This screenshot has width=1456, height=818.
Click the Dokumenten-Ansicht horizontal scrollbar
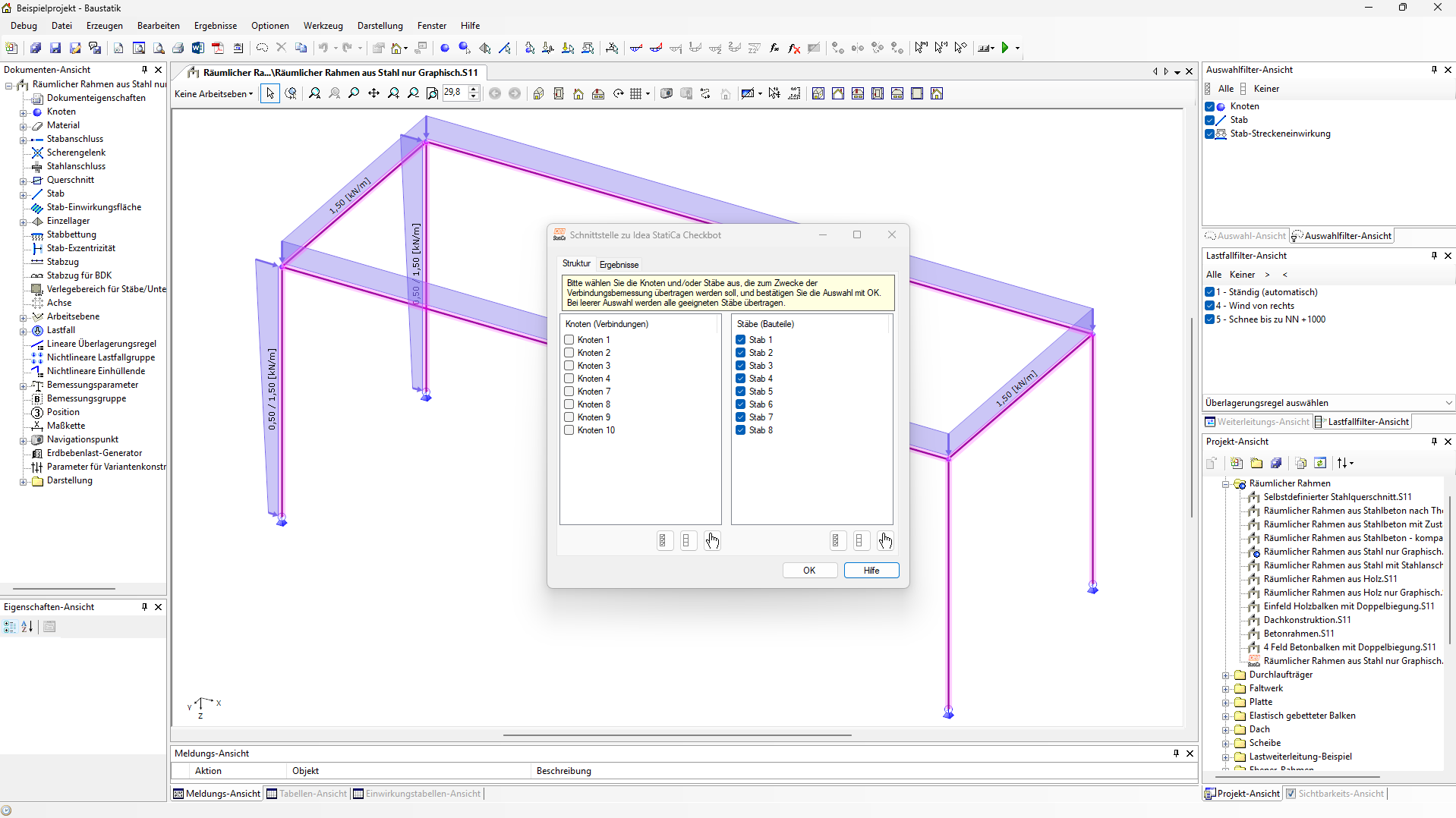65,588
